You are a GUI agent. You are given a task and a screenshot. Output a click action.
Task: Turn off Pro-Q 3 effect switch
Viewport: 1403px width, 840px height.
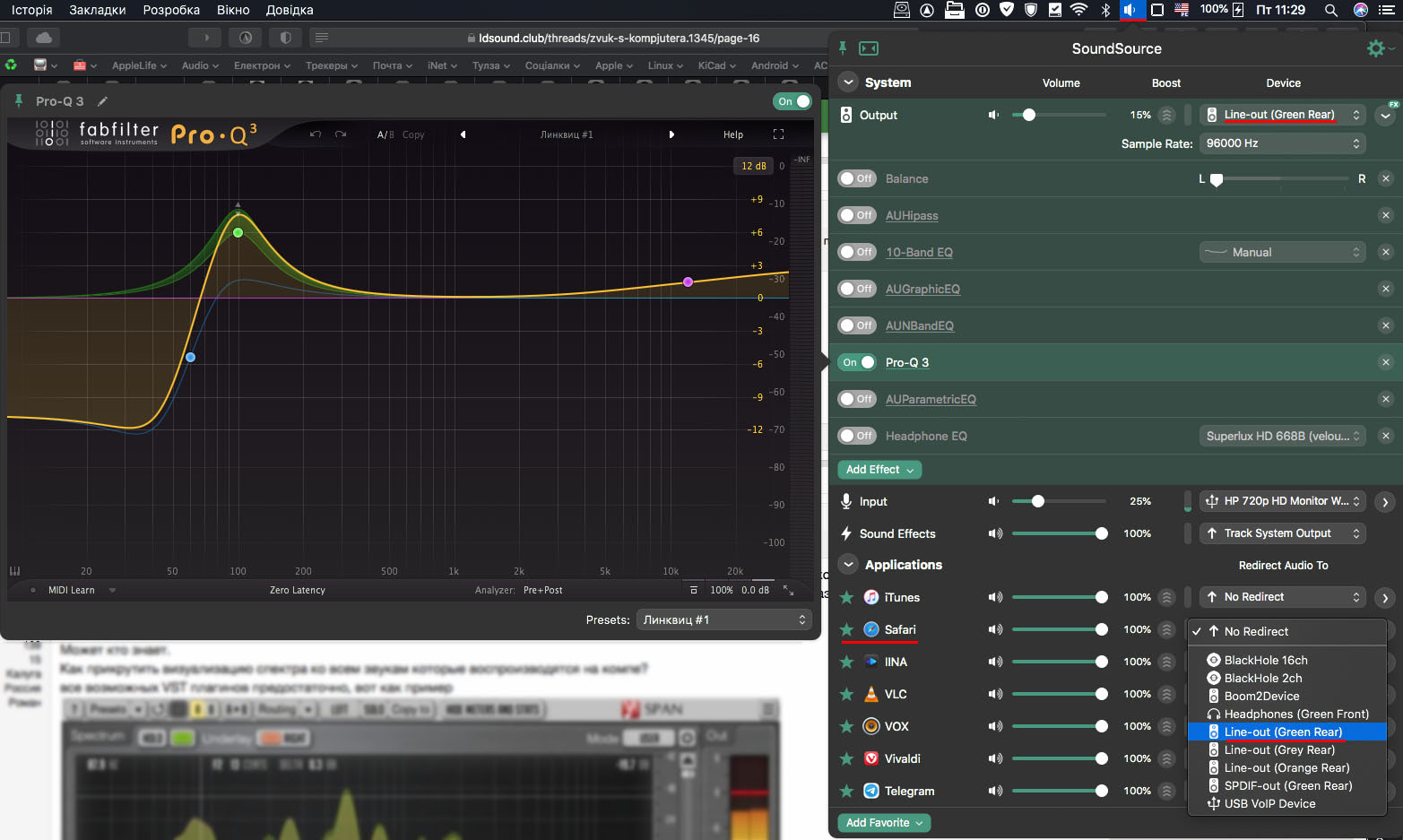(857, 362)
